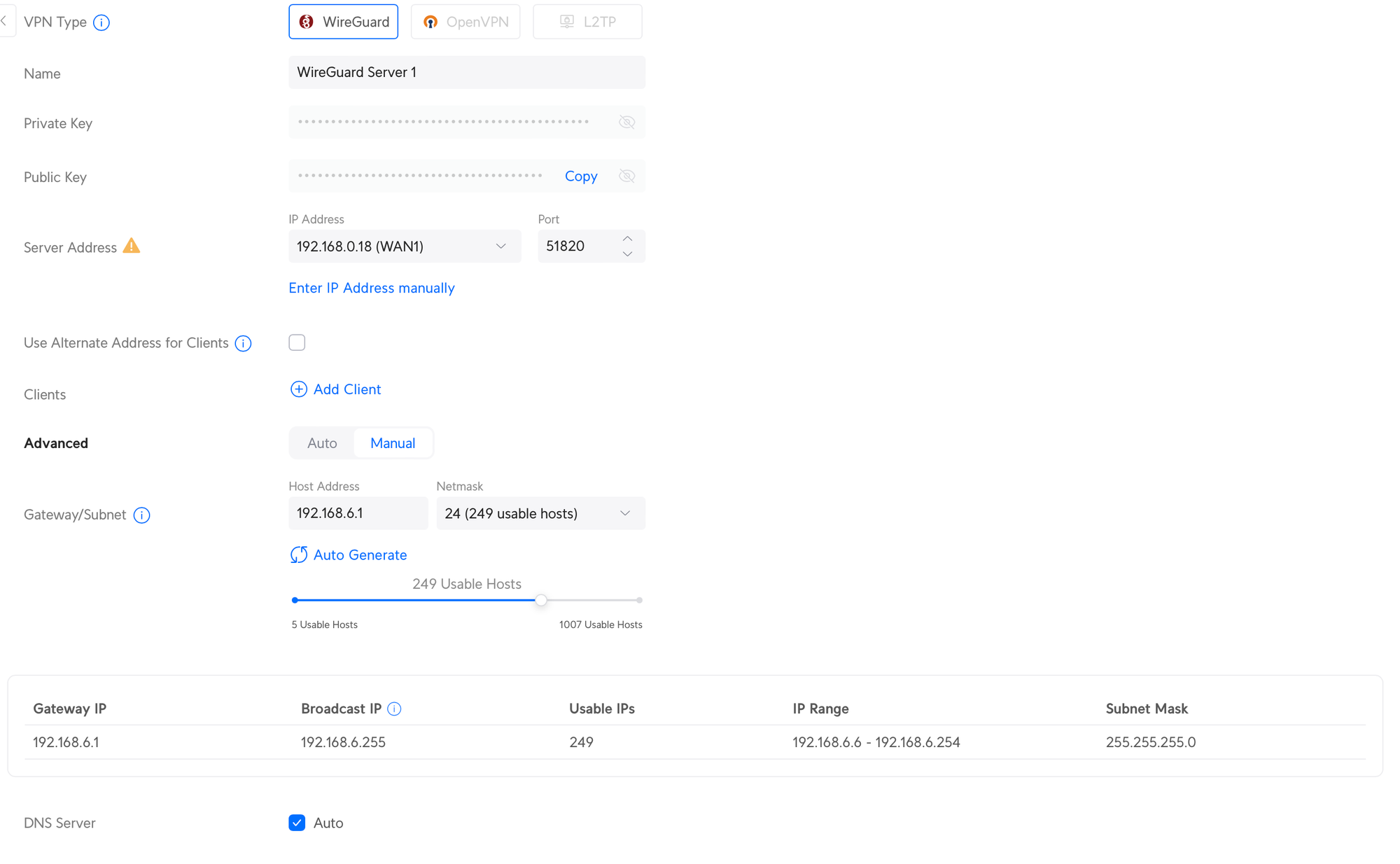Image resolution: width=1400 pixels, height=864 pixels.
Task: Click the Gateway/Subnet info icon
Action: [141, 515]
